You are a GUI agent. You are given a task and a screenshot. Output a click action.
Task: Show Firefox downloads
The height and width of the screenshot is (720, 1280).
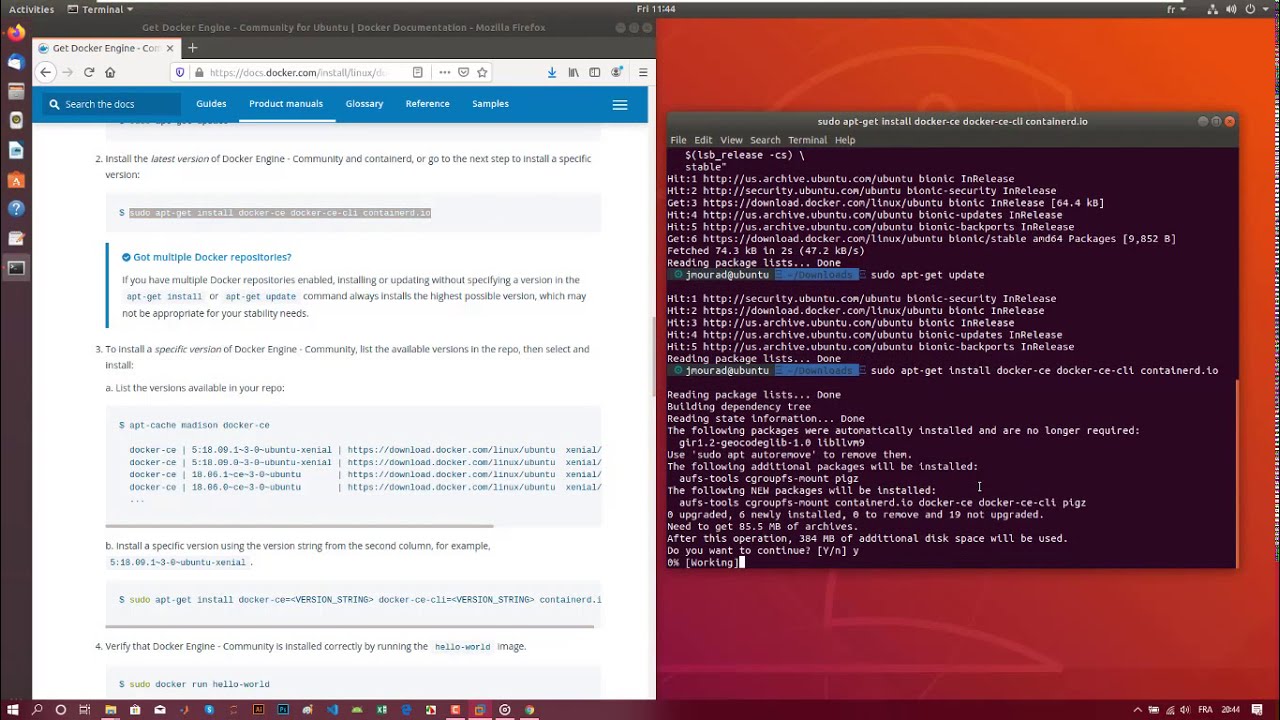552,72
